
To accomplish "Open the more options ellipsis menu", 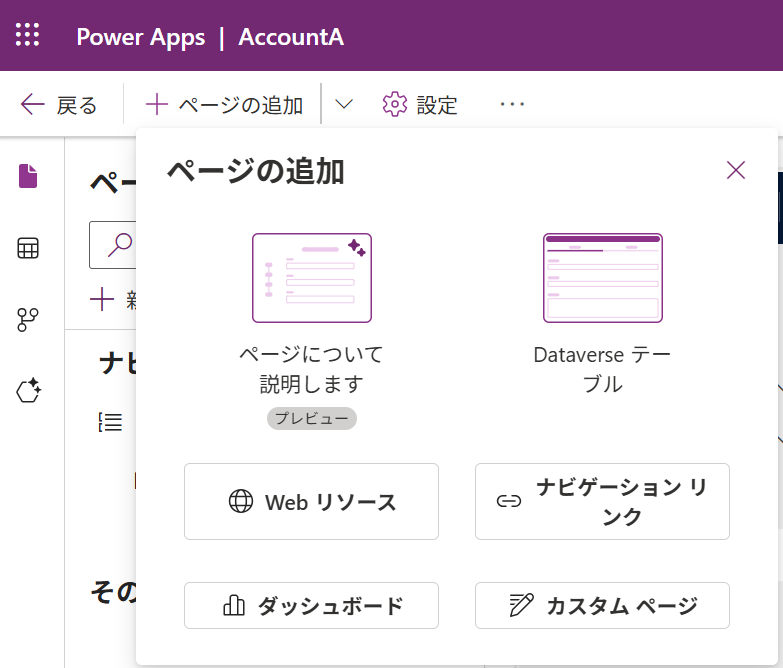I will pyautogui.click(x=512, y=104).
